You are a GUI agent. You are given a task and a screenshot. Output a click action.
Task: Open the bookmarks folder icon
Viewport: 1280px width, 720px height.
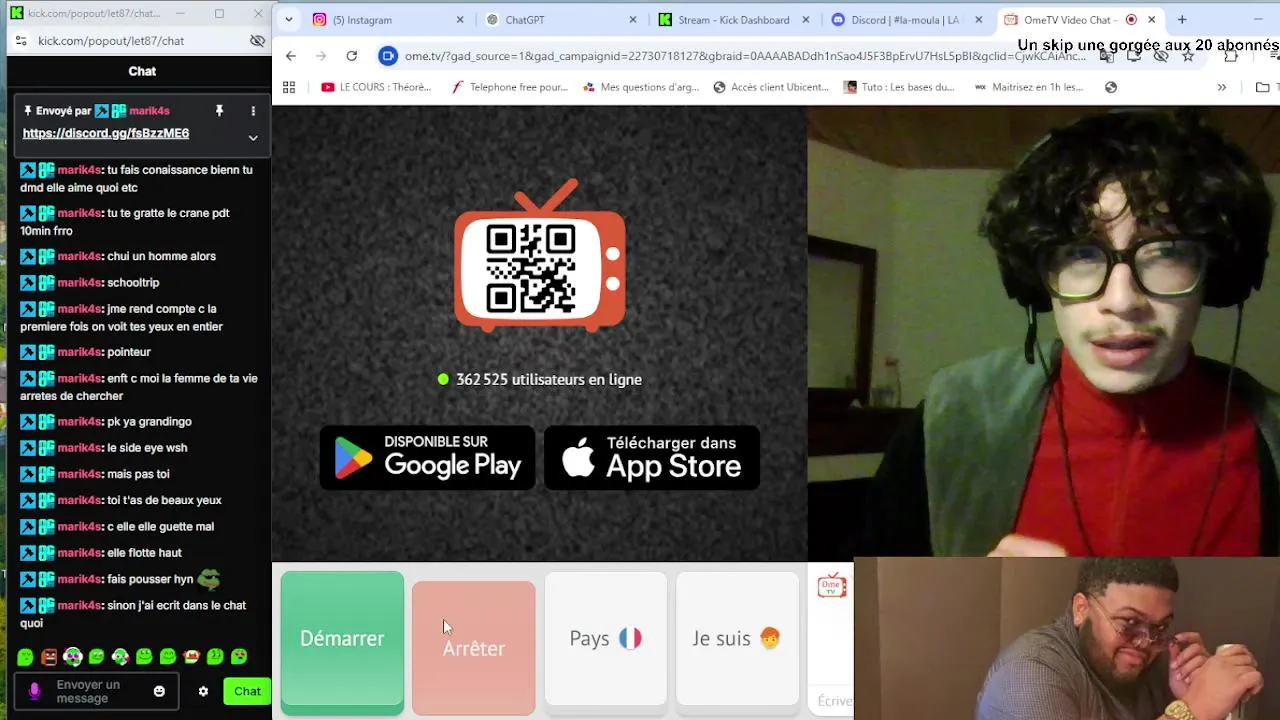pyautogui.click(x=1263, y=87)
